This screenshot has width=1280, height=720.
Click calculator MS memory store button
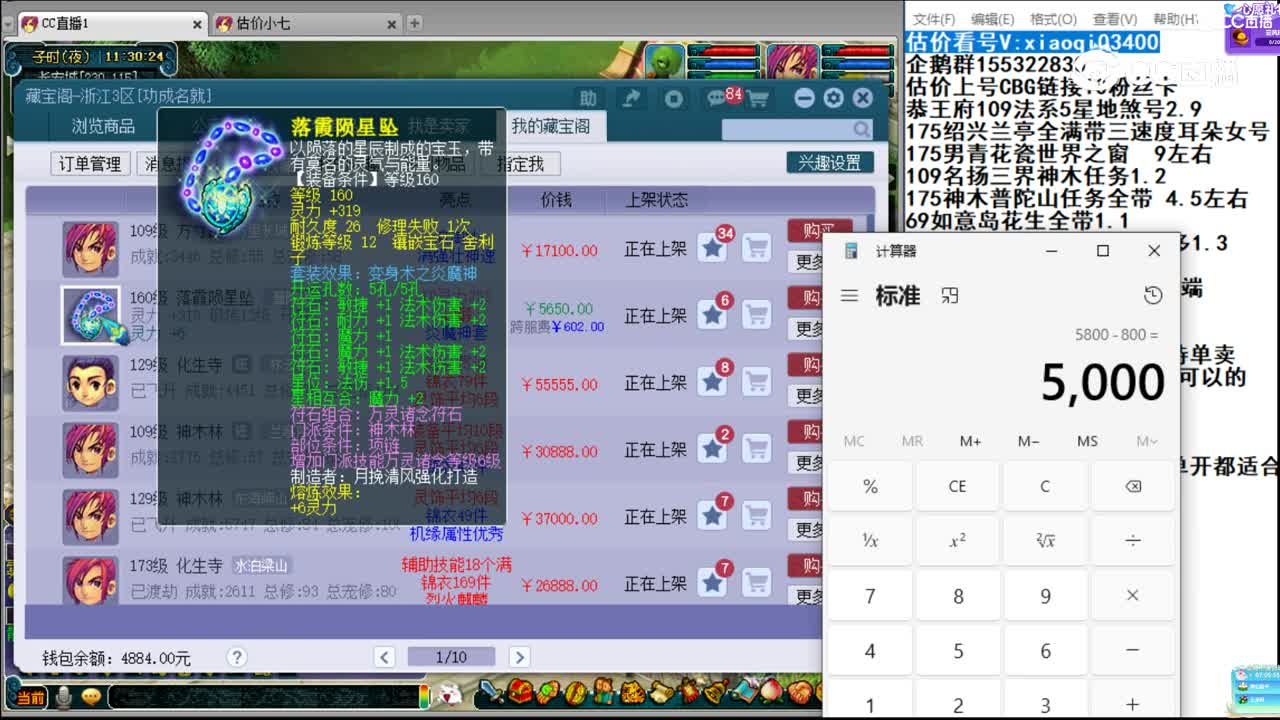[1087, 441]
